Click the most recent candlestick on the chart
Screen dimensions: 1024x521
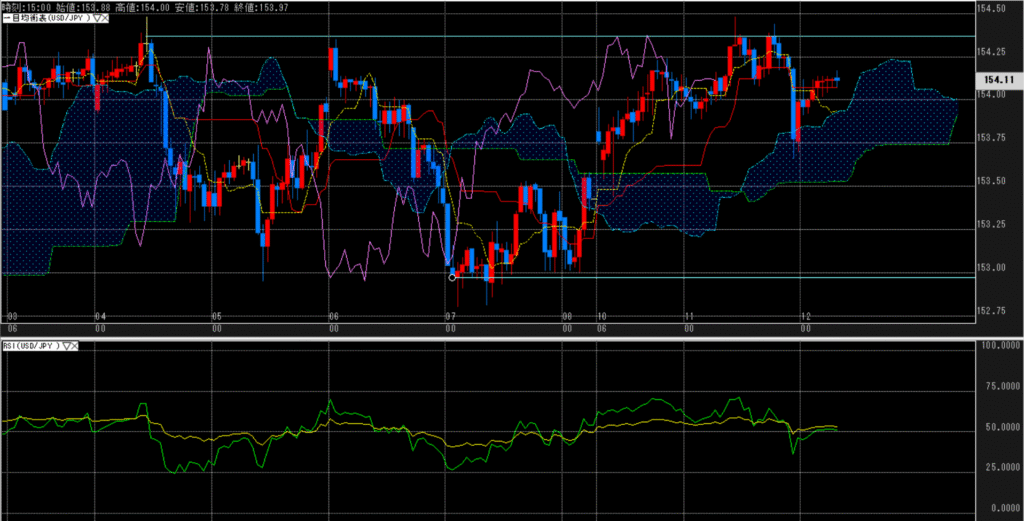coord(837,78)
